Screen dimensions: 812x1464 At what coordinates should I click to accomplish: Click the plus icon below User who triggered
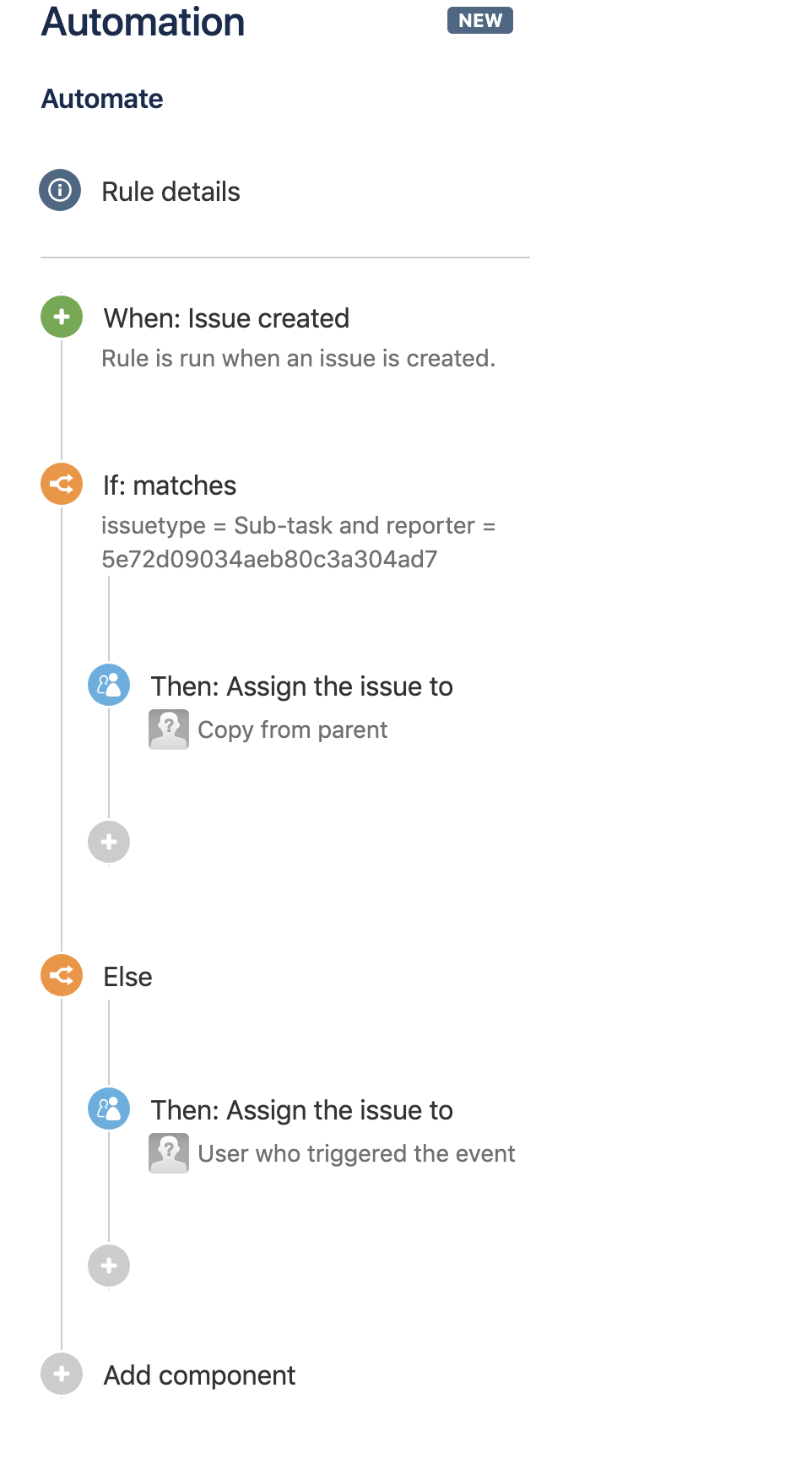point(109,1266)
